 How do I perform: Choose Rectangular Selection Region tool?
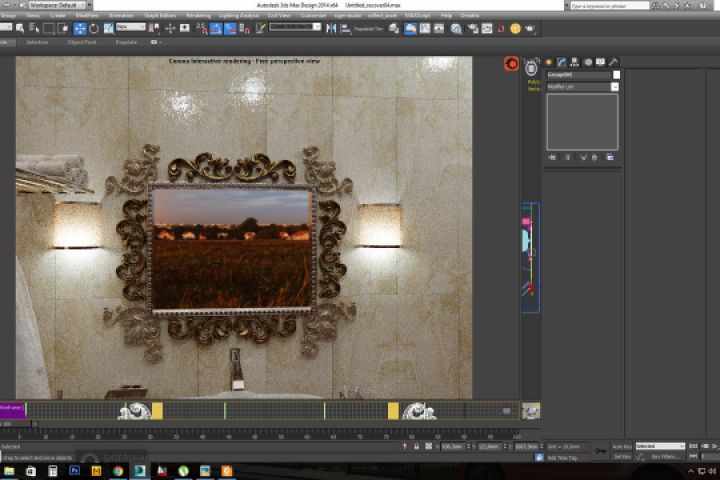(48, 28)
